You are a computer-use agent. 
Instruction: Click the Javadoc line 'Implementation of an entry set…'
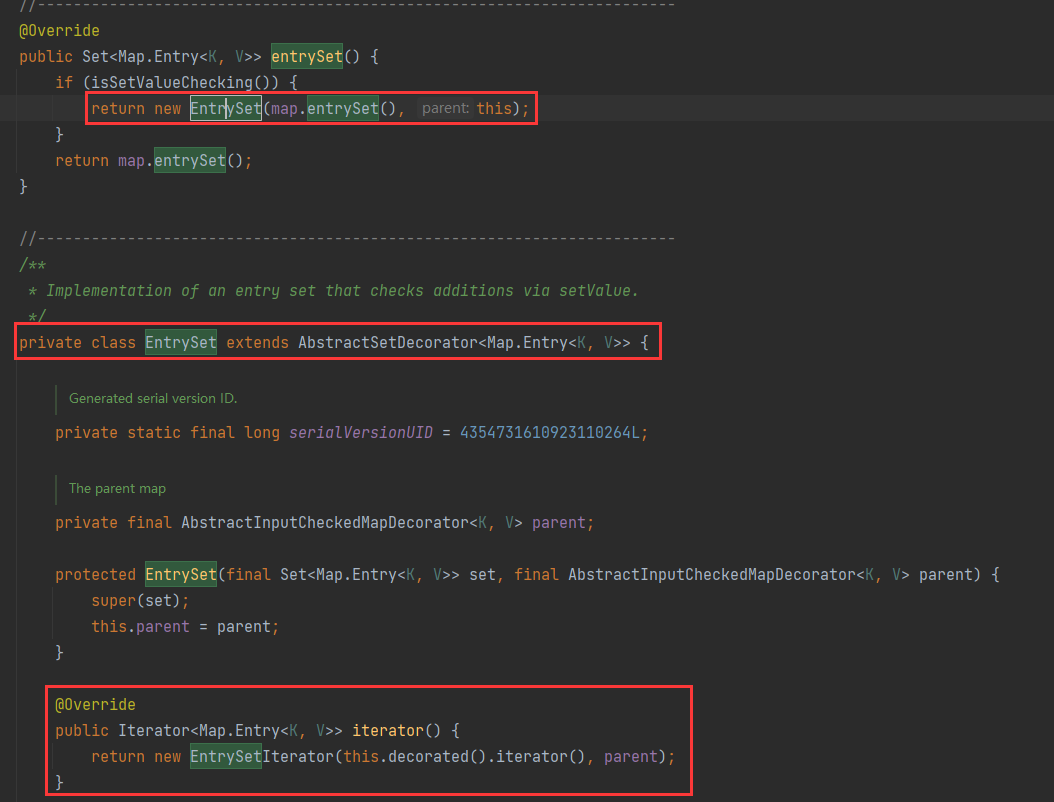(341, 290)
